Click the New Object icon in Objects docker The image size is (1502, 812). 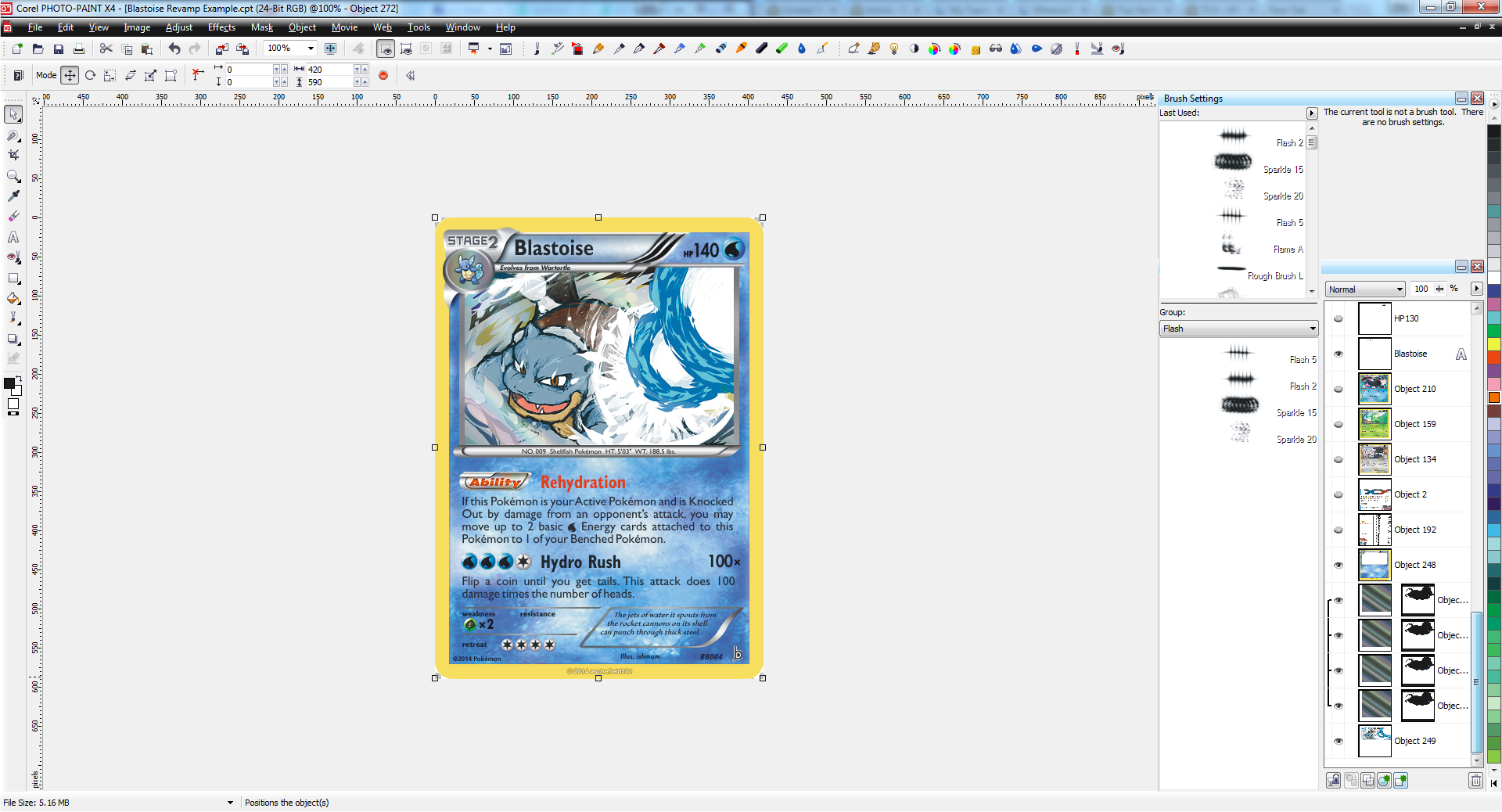1401,780
